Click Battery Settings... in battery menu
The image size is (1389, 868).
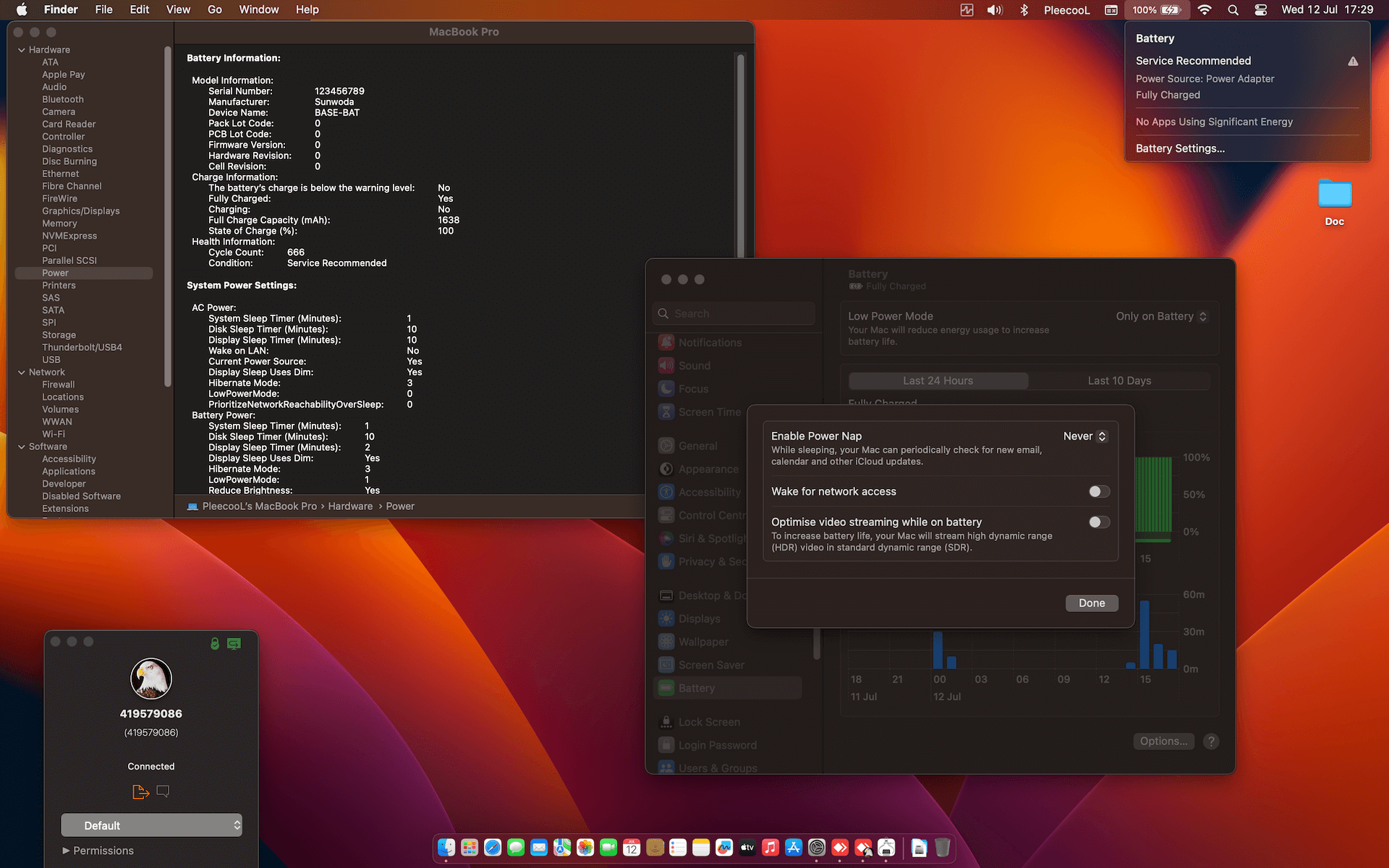(1179, 148)
